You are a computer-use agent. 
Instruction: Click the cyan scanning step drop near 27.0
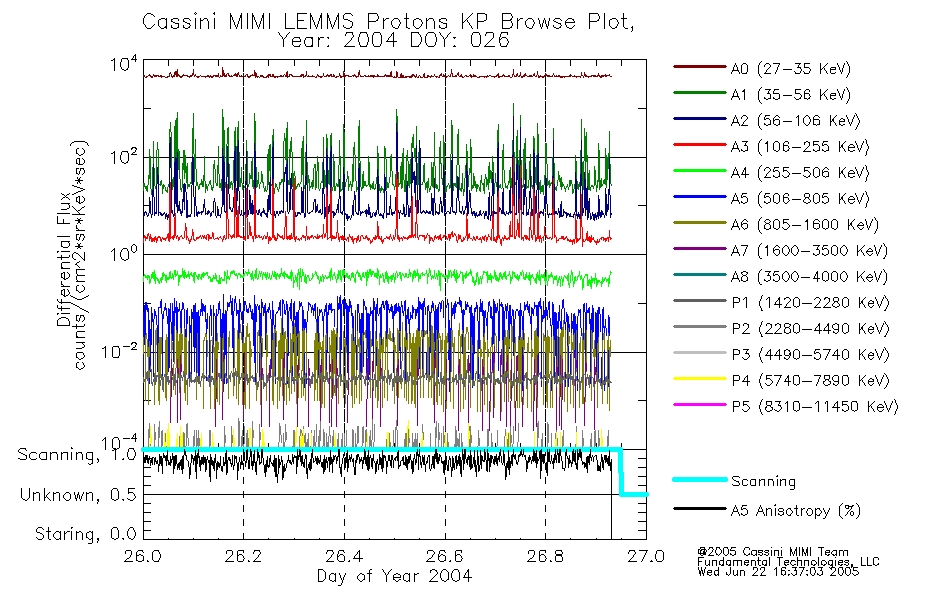point(620,472)
